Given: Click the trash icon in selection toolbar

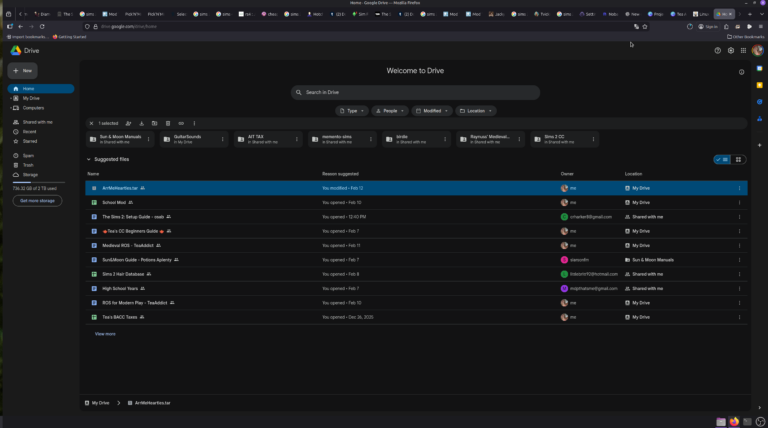Looking at the screenshot, I should [168, 123].
